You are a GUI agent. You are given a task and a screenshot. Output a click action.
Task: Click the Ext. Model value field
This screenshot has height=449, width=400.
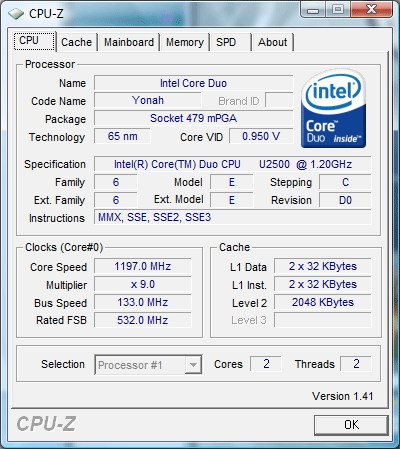point(232,200)
